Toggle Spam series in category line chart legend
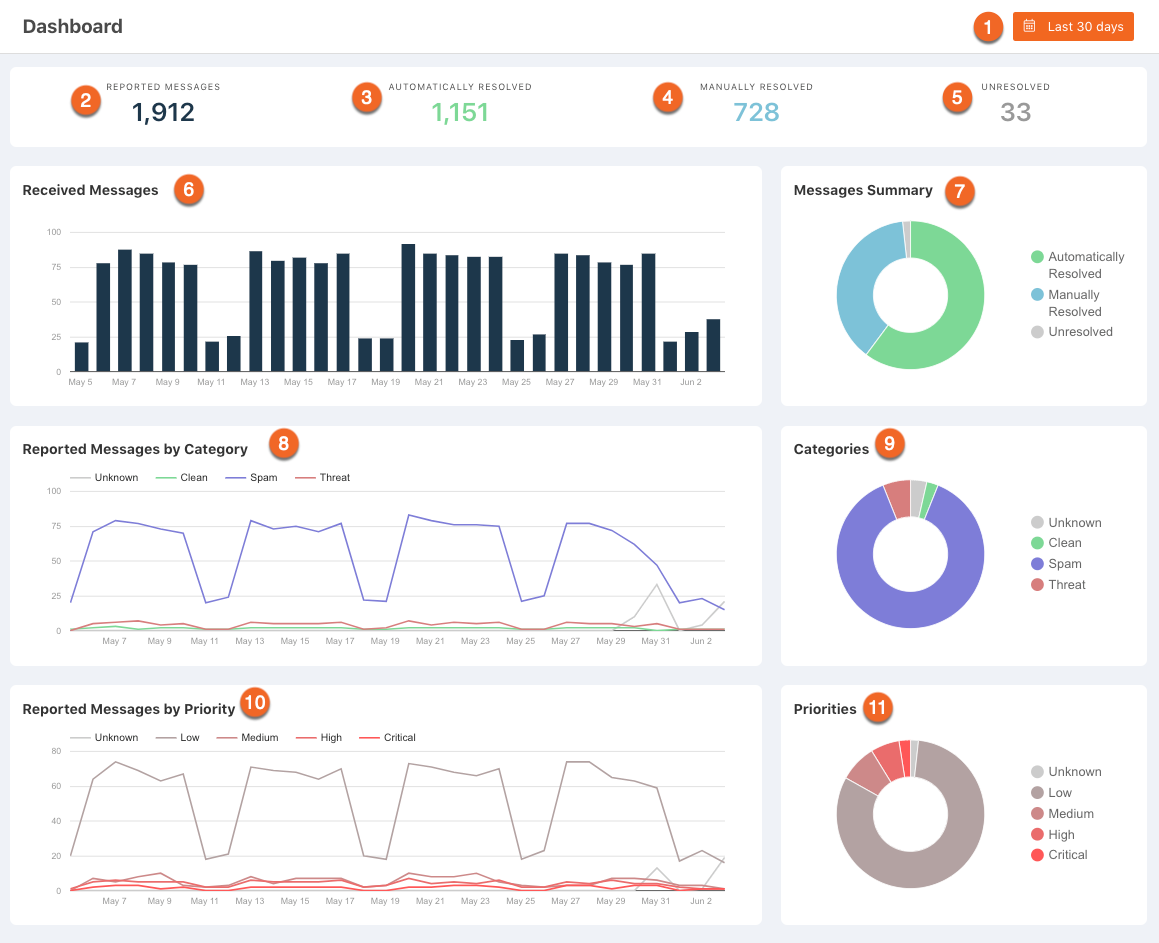The width and height of the screenshot is (1159, 943). tap(251, 477)
